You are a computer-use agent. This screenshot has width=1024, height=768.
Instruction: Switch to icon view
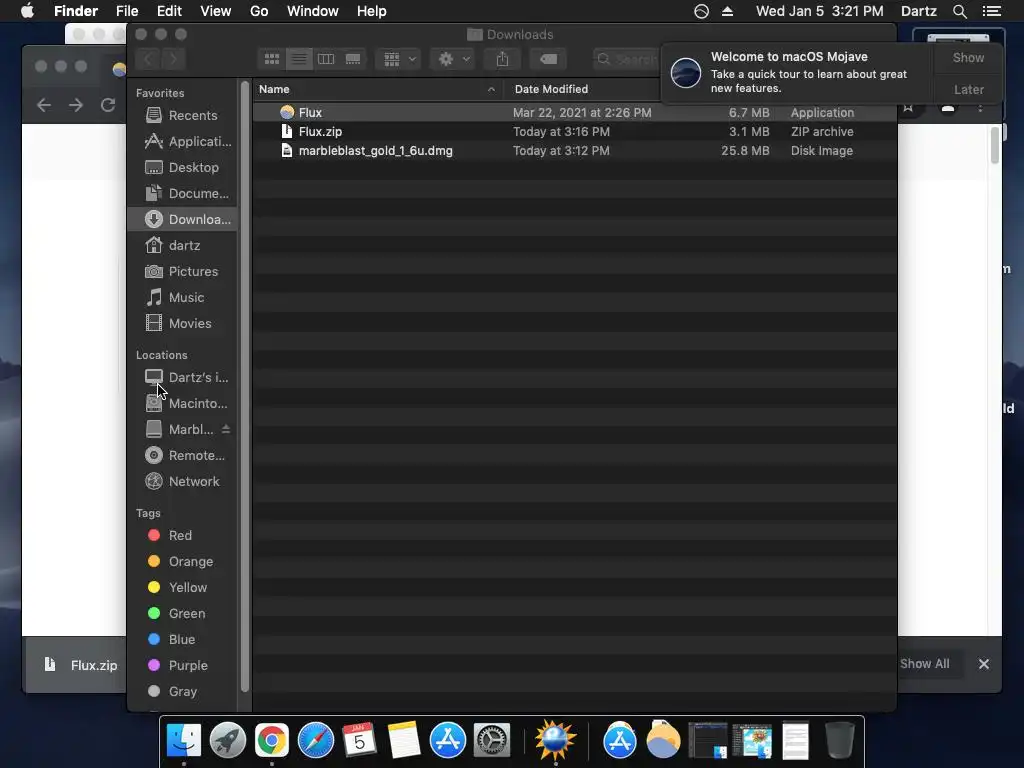[272, 59]
